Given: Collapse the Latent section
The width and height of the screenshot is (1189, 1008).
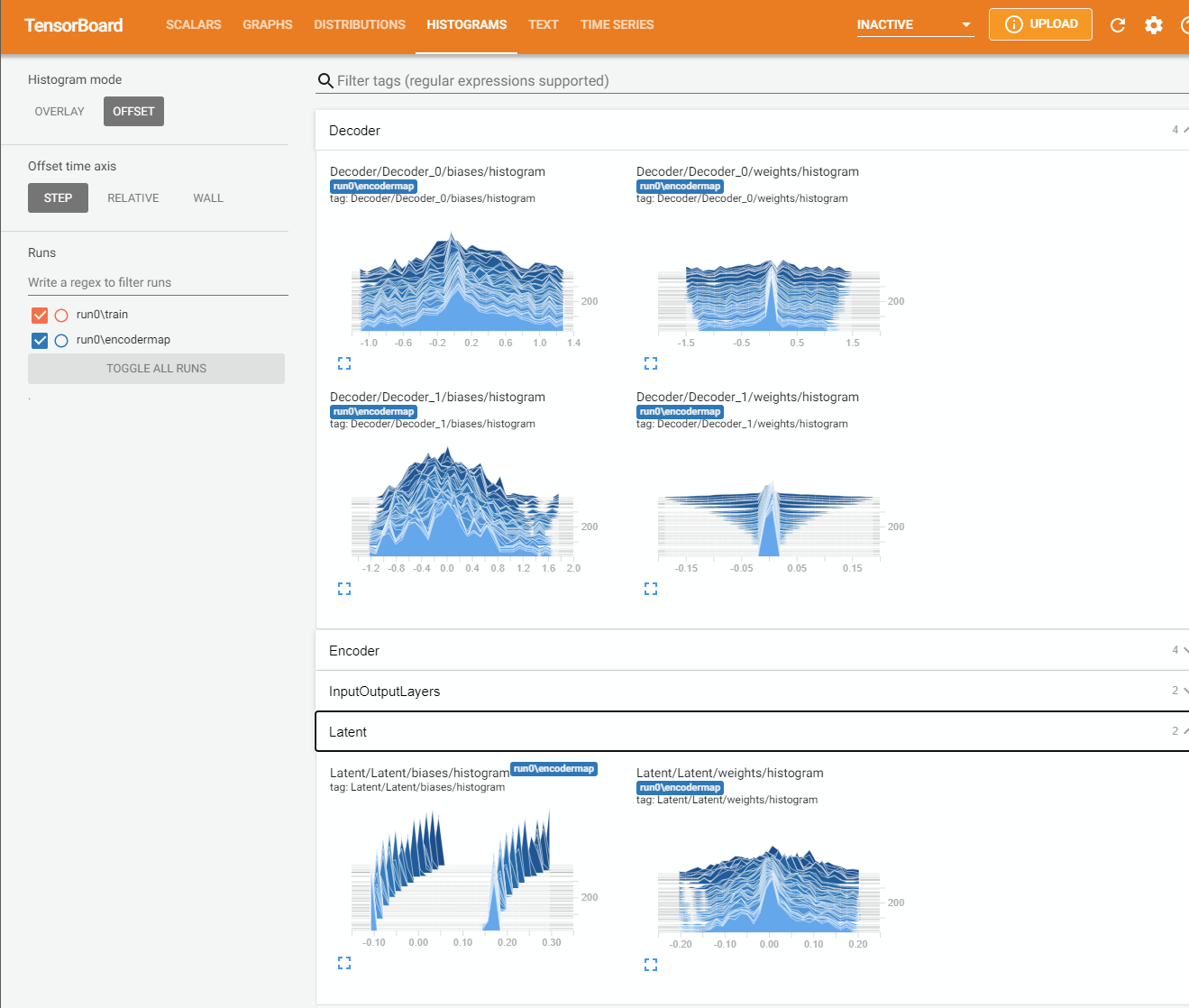Looking at the screenshot, I should pos(752,732).
